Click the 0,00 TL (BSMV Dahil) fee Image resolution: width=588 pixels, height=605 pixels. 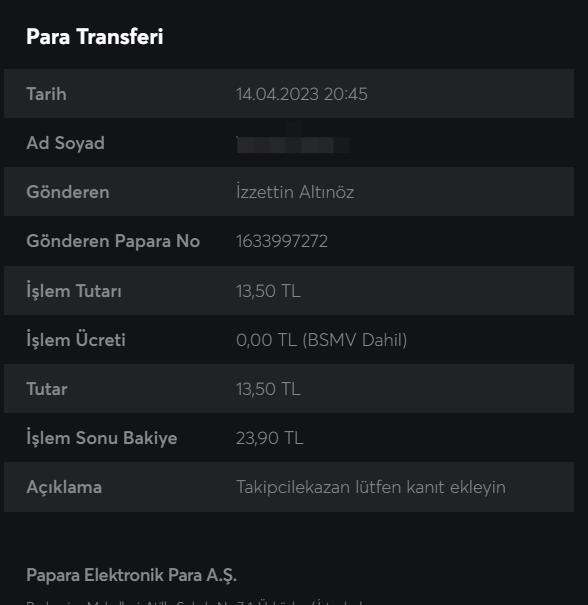click(x=321, y=340)
